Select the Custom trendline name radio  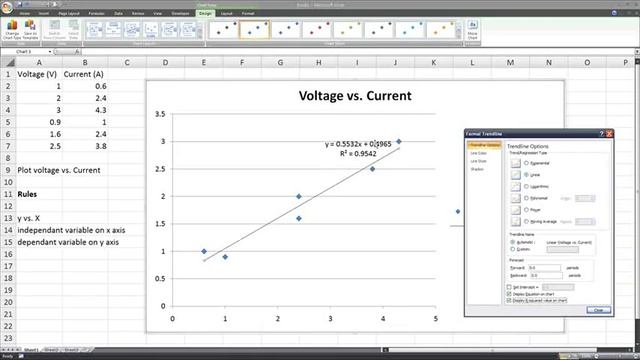[x=513, y=249]
